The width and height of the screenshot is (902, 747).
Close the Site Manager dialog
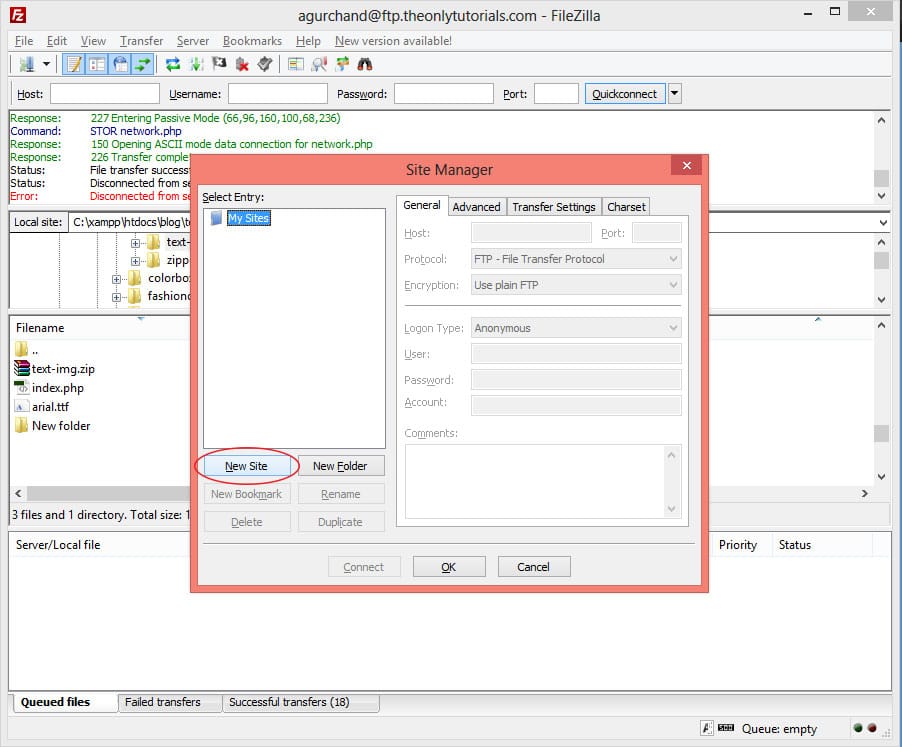click(686, 166)
